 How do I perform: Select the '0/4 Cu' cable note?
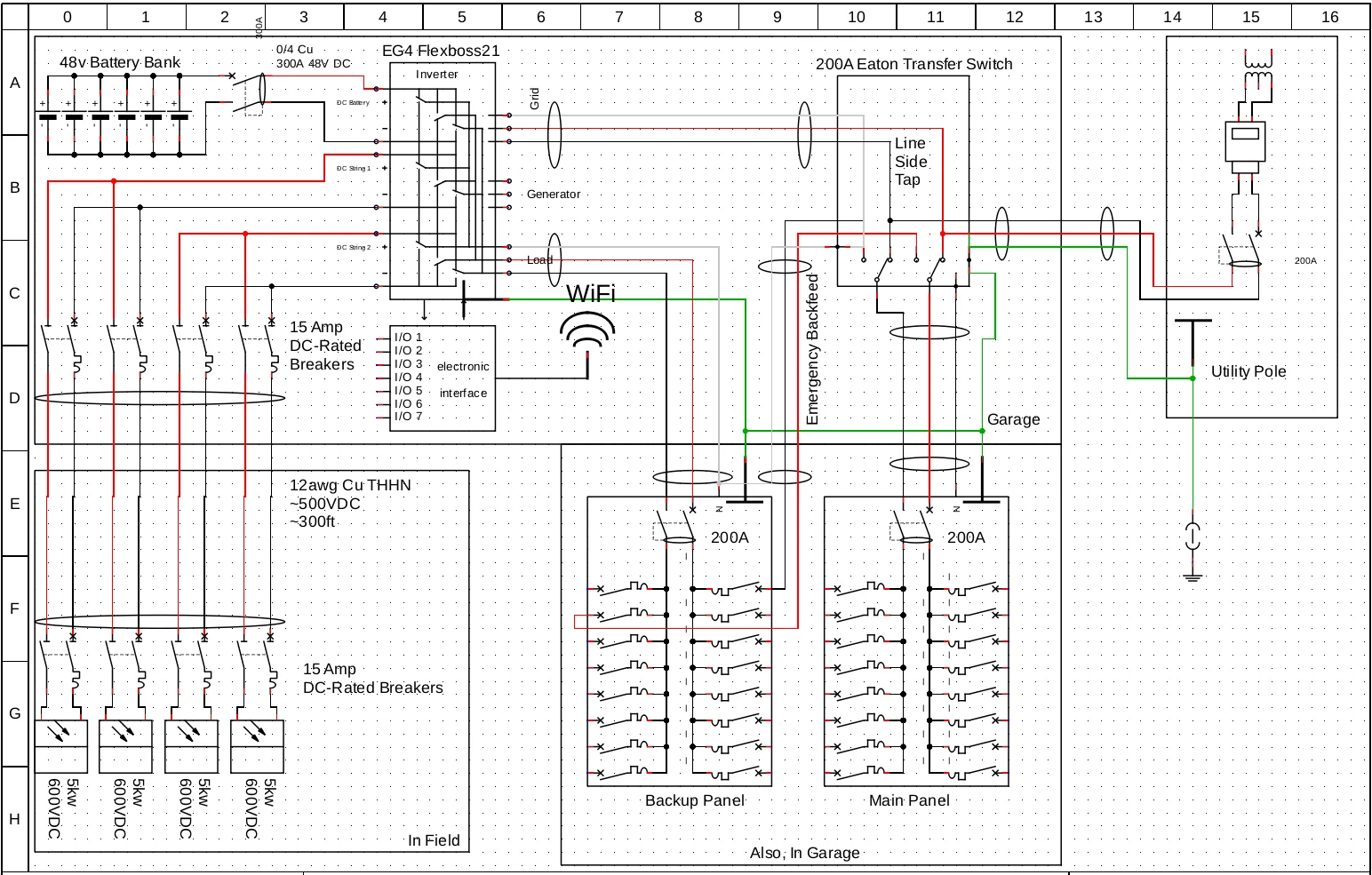pos(295,51)
